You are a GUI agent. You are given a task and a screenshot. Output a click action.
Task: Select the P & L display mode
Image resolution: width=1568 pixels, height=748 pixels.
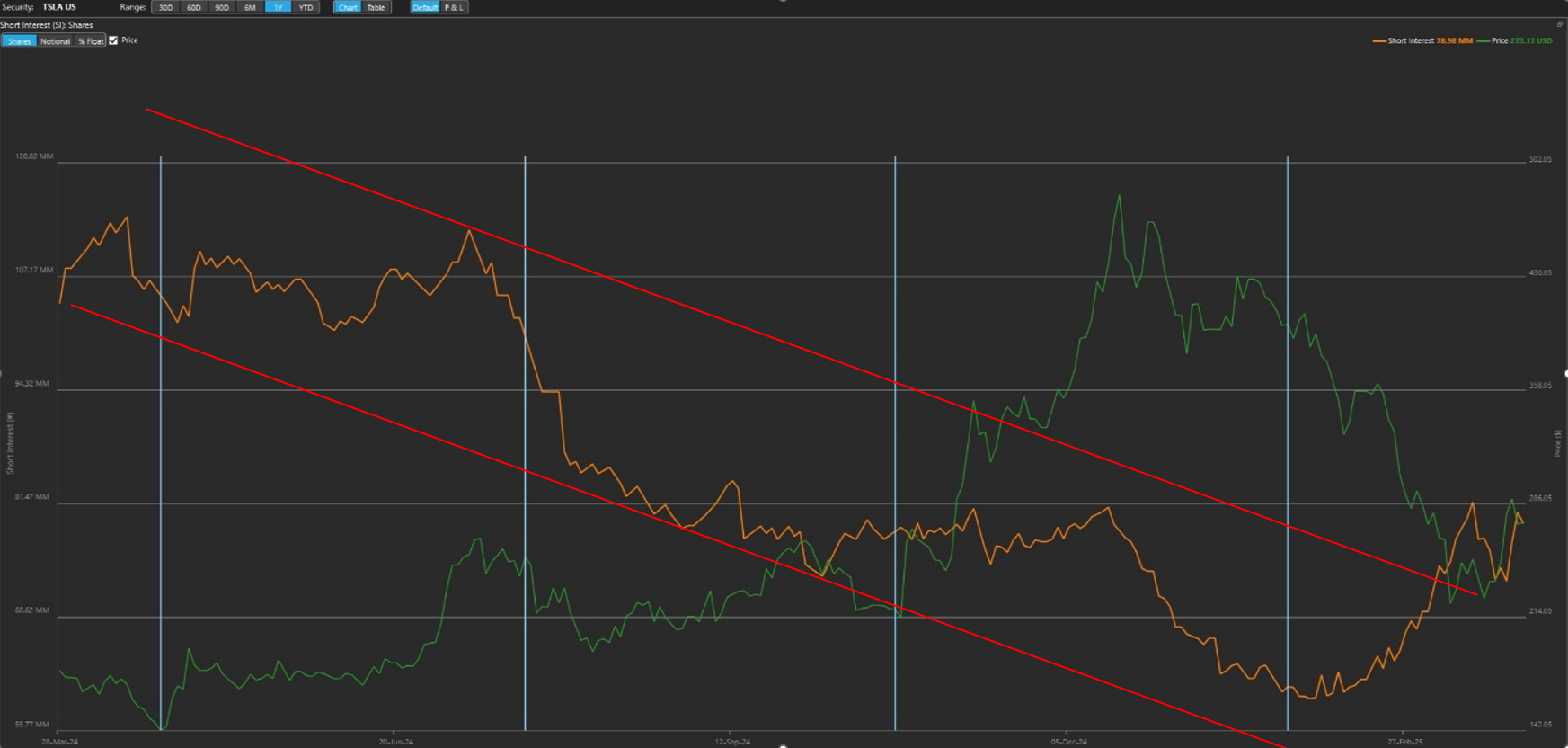pyautogui.click(x=454, y=7)
